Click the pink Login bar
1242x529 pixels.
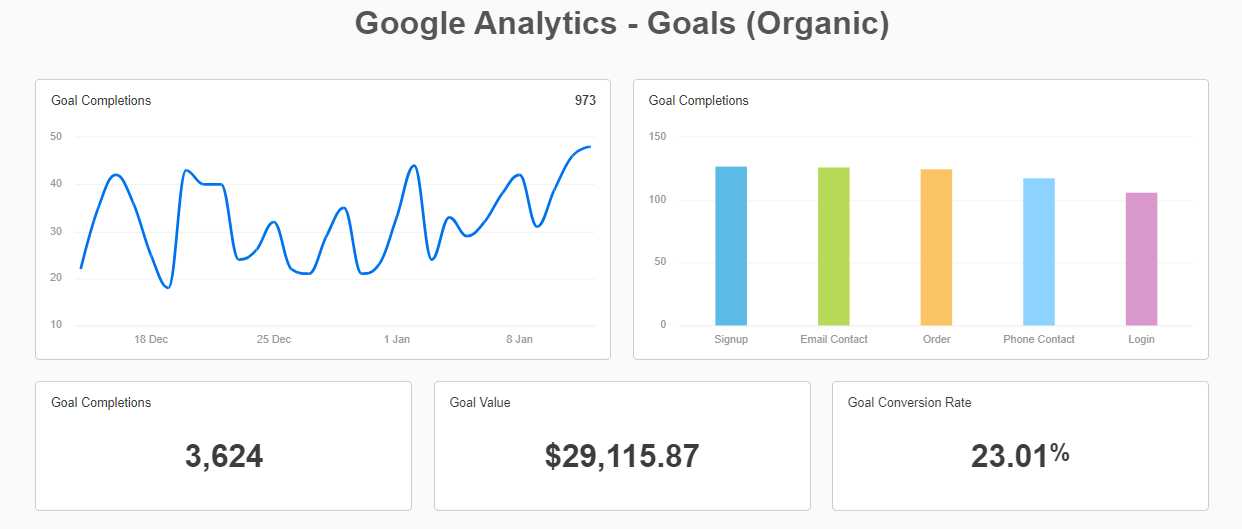pos(1141,259)
